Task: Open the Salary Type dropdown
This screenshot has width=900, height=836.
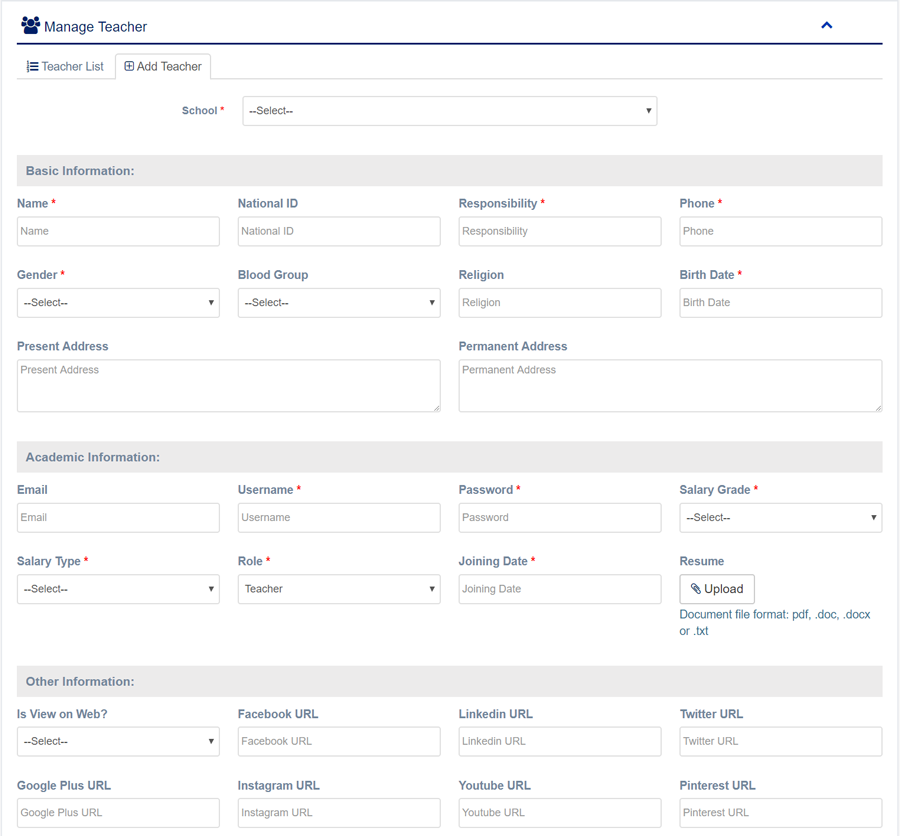Action: point(118,589)
